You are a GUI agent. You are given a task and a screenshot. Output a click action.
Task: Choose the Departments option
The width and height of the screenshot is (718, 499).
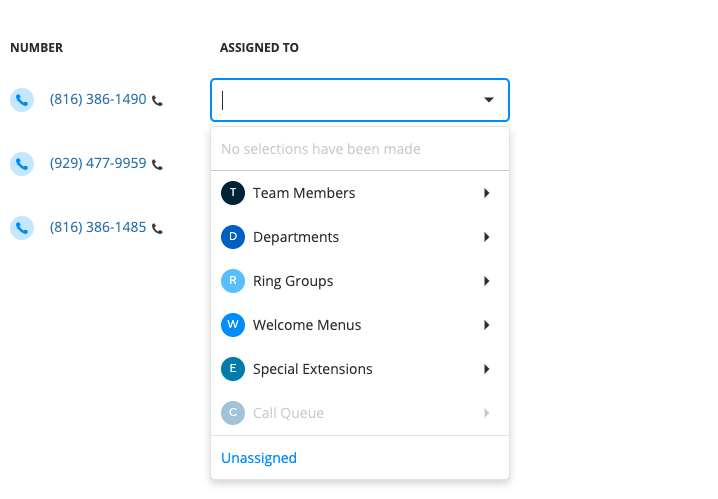359,237
